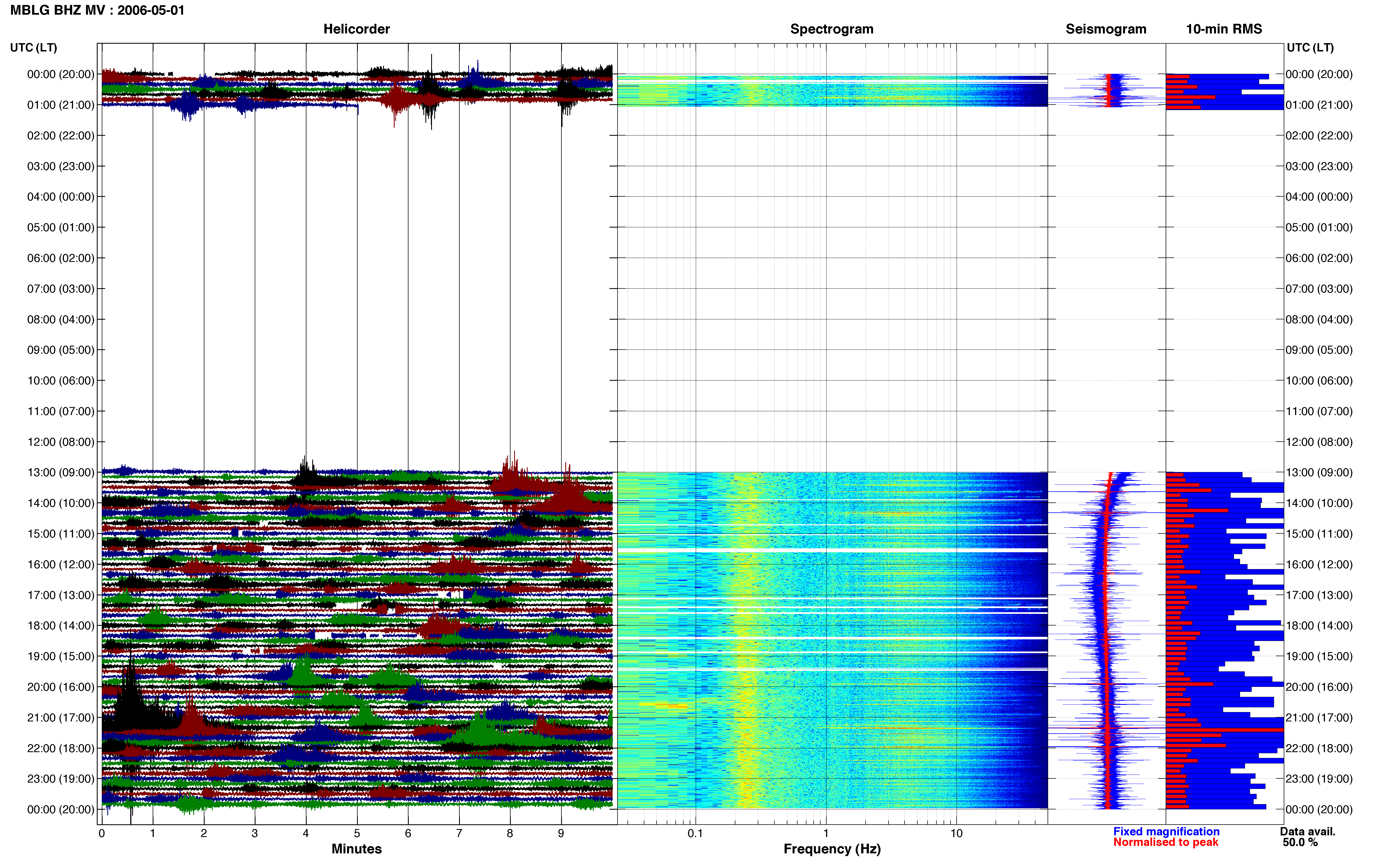Click right time label '16:00 (12:00)'
The width and height of the screenshot is (1388, 868).
[1319, 564]
